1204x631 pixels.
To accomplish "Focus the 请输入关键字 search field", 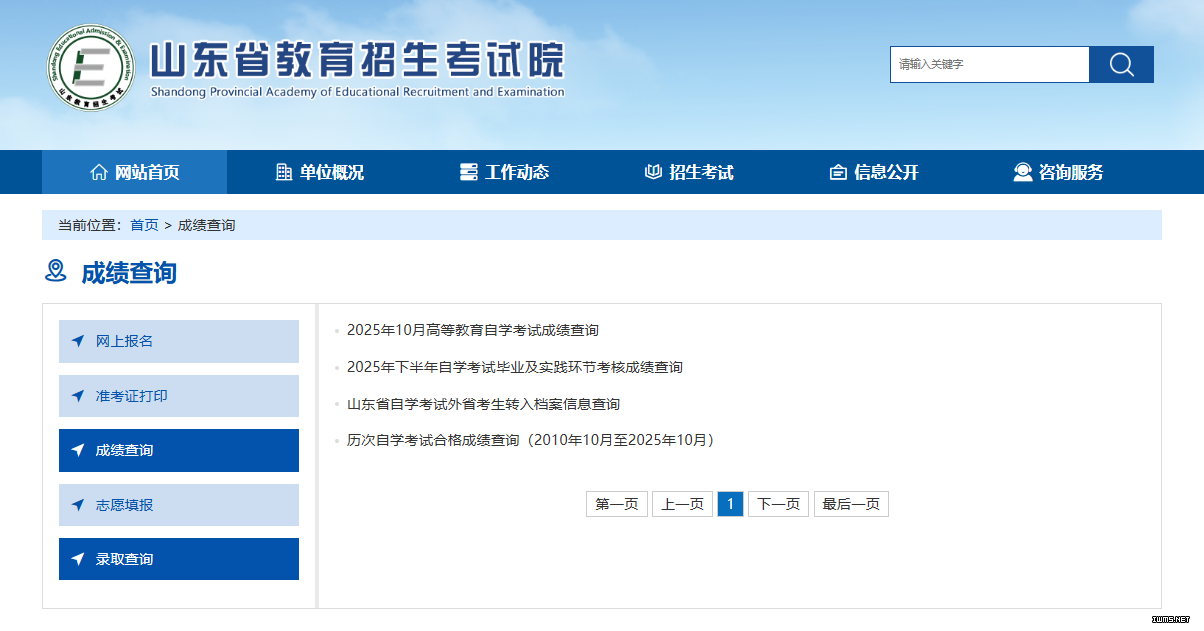I will (989, 65).
